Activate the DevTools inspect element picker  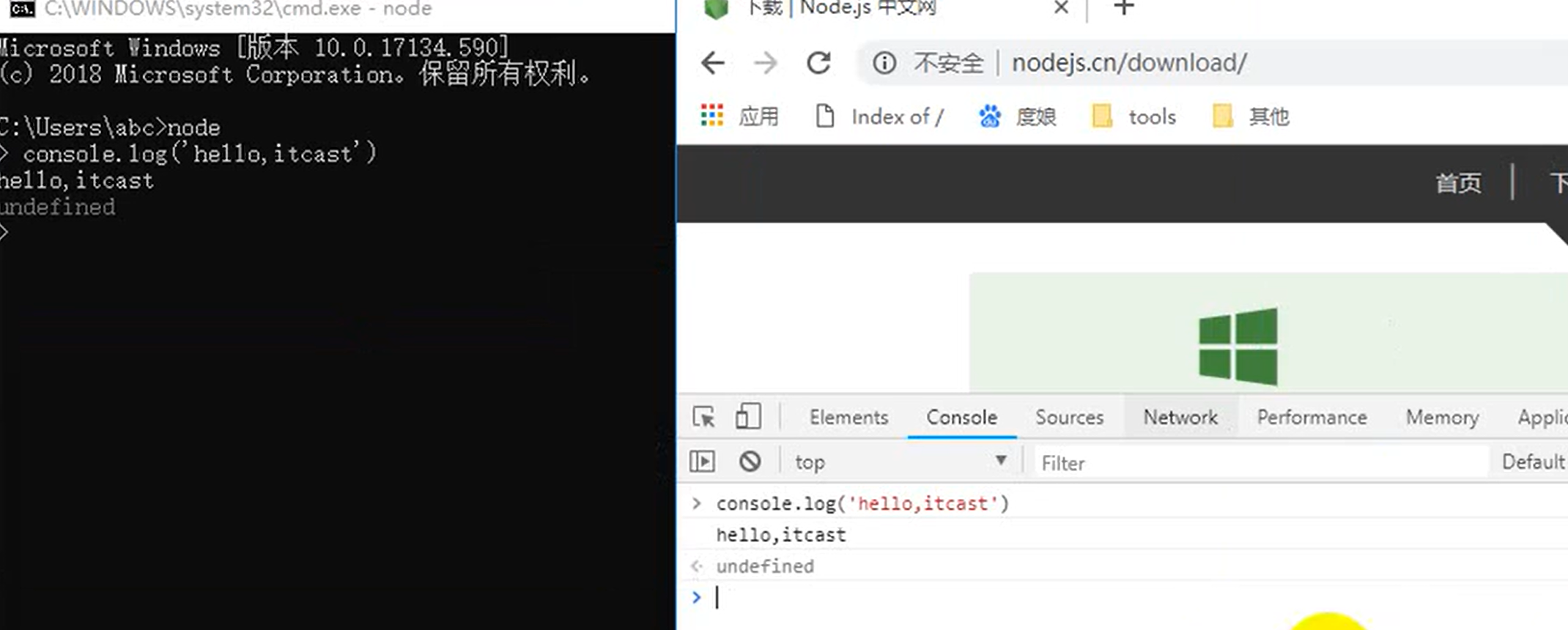(x=704, y=417)
